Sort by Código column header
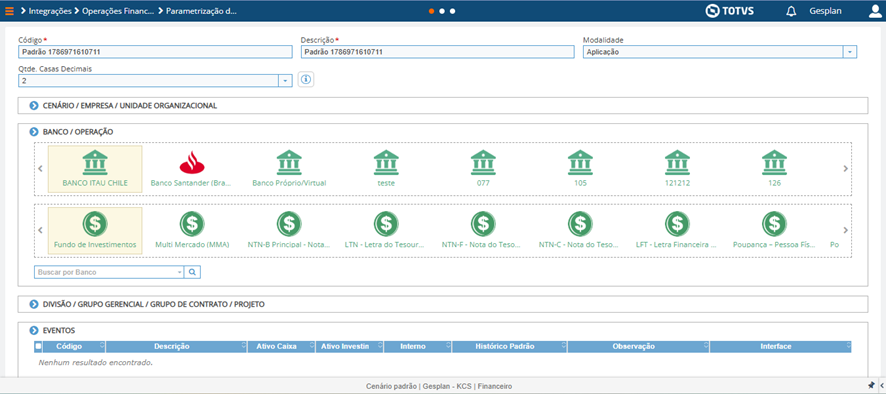Viewport: 886px width, 394px height. pyautogui.click(x=73, y=347)
